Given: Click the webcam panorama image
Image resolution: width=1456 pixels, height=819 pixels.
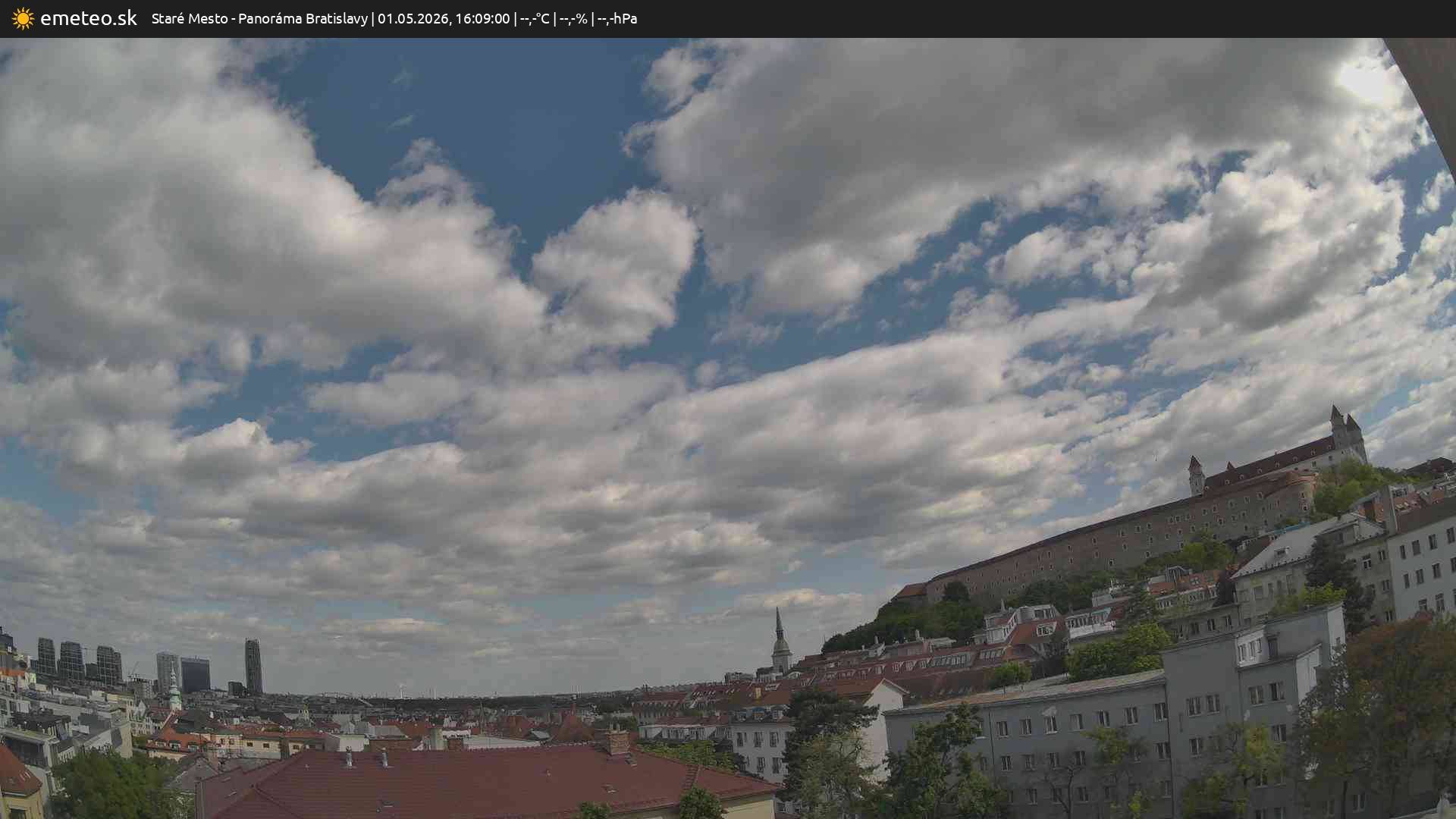Looking at the screenshot, I should 728,428.
